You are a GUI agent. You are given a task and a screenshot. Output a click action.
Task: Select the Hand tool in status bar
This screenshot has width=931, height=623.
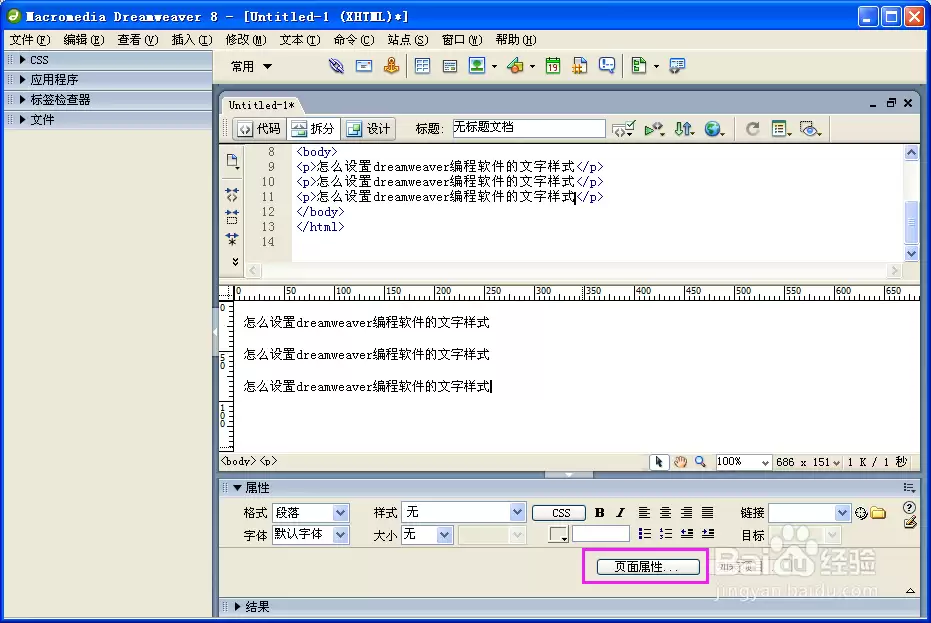click(680, 462)
